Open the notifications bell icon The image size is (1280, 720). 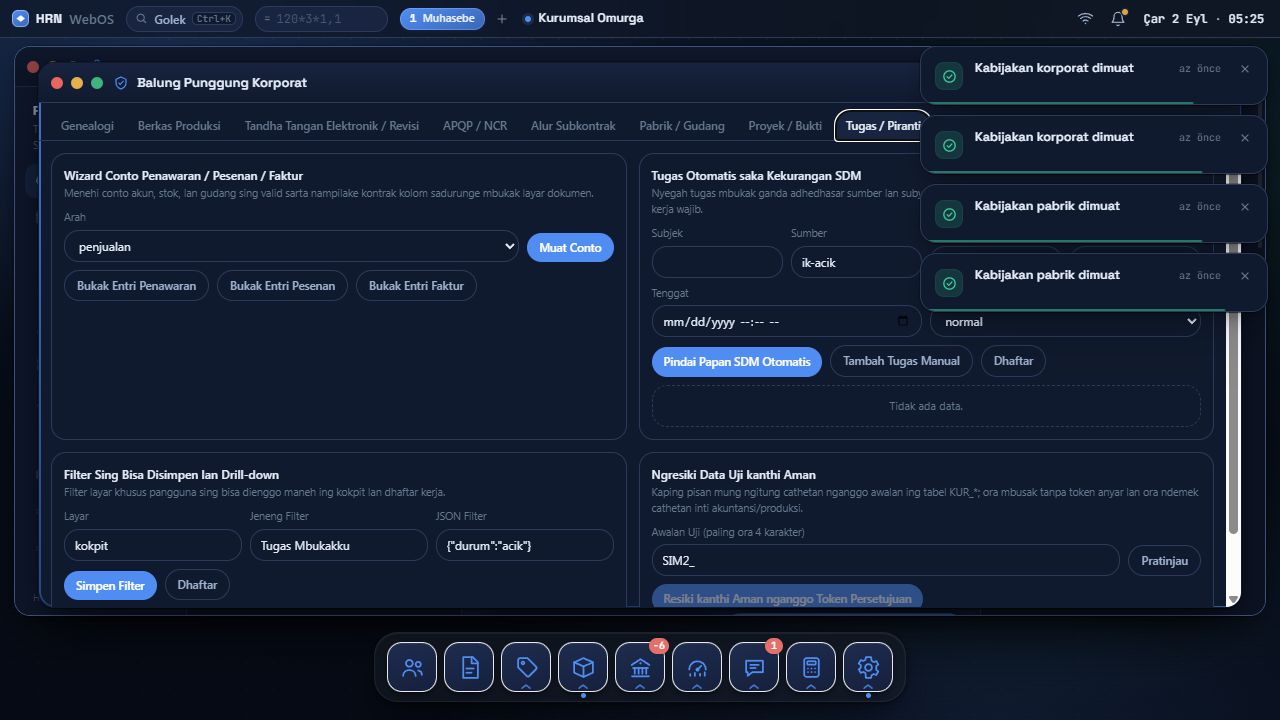point(1118,18)
